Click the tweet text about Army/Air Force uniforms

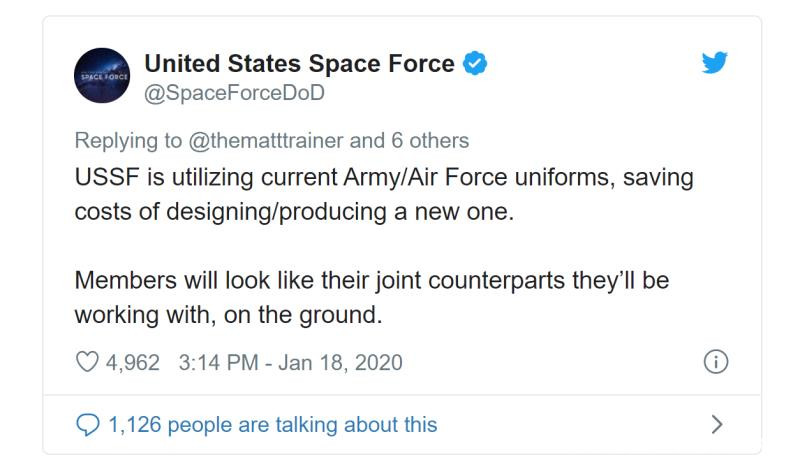coord(384,178)
